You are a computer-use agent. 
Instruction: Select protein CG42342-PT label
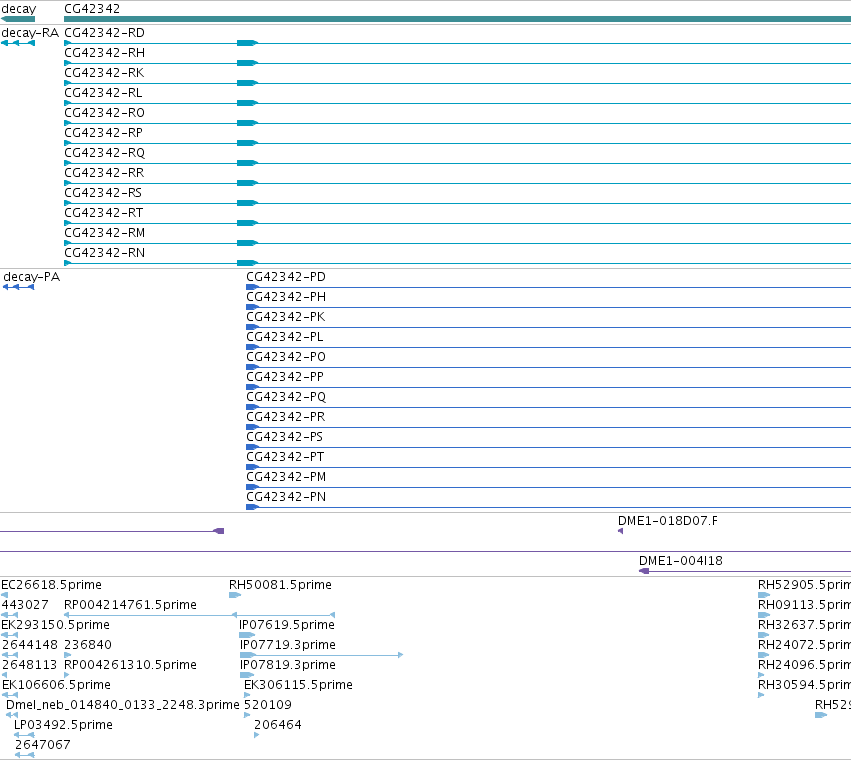tap(285, 457)
